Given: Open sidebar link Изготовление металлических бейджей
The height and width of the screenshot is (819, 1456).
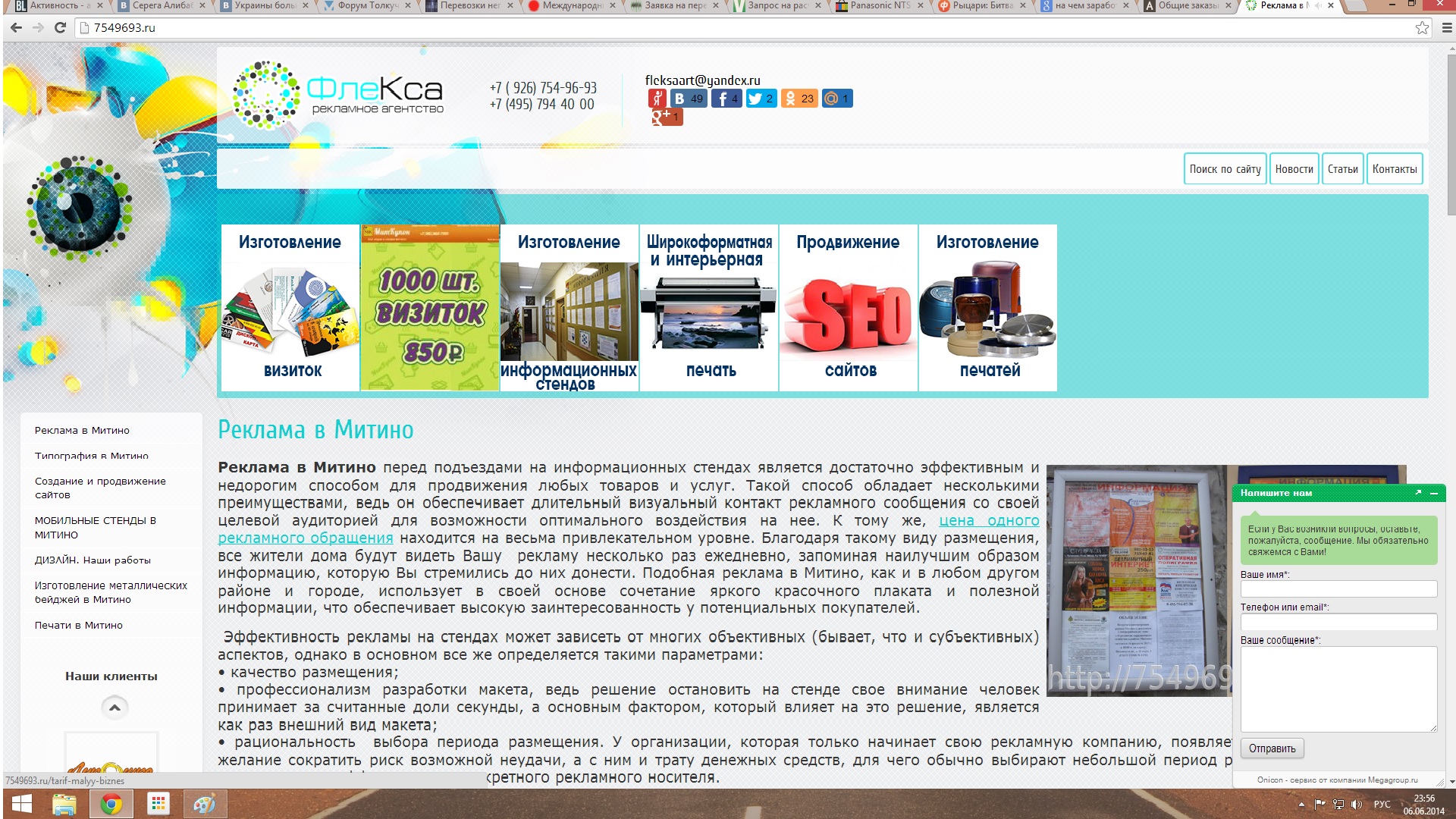Looking at the screenshot, I should (x=111, y=592).
